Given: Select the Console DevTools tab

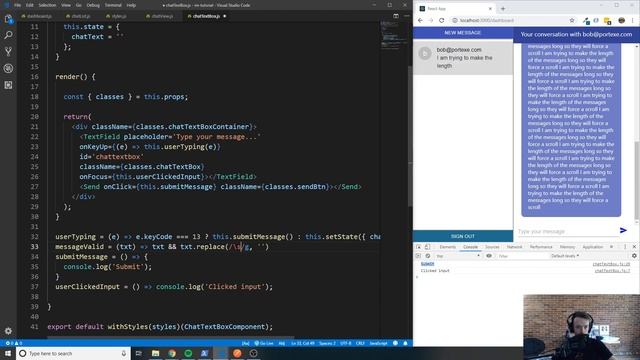Looking at the screenshot, I should 470,247.
